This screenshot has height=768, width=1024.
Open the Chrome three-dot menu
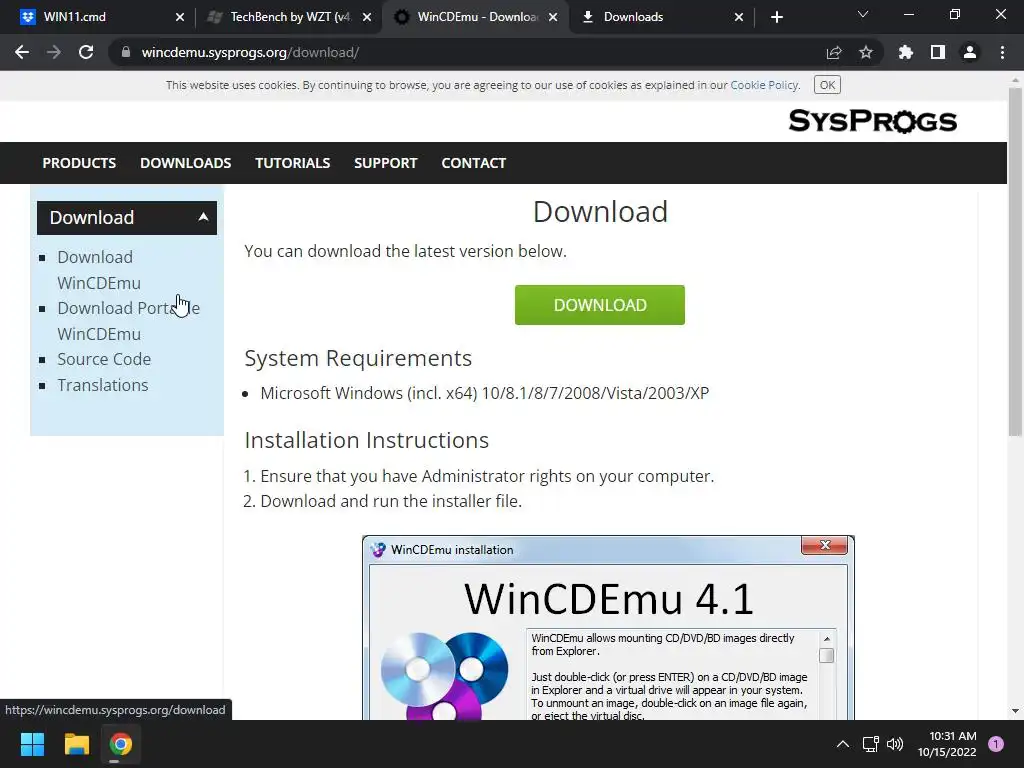click(1002, 52)
